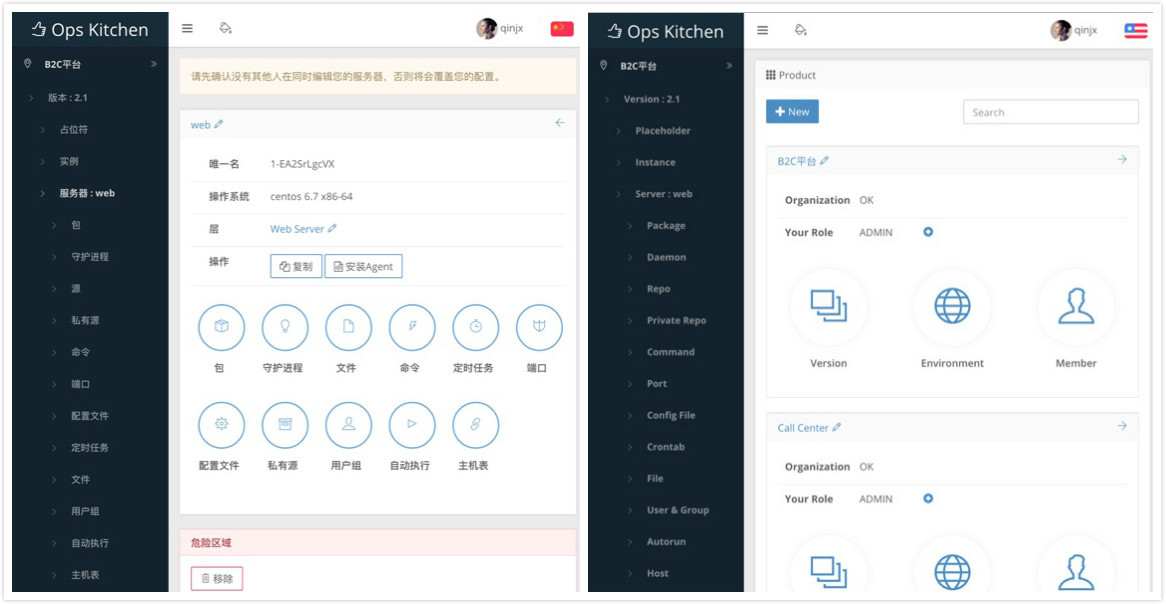Edit the B2C平台 product name pencil icon
Image resolution: width=1166 pixels, height=604 pixels.
point(824,161)
